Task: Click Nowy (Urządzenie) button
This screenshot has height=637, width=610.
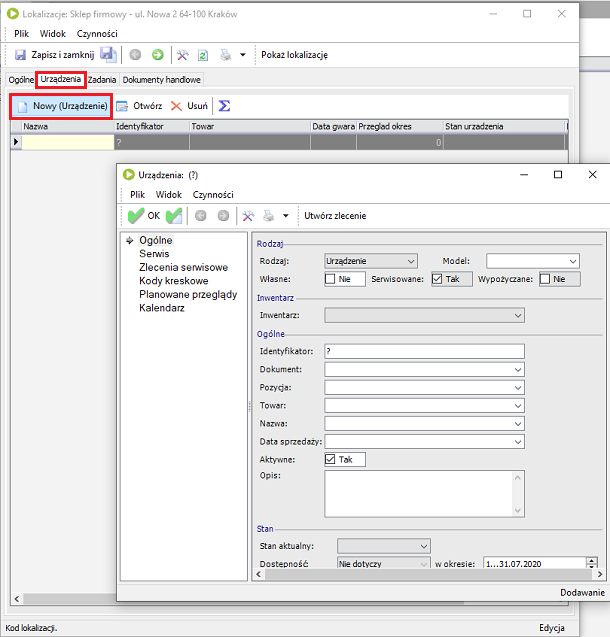Action: [61, 106]
